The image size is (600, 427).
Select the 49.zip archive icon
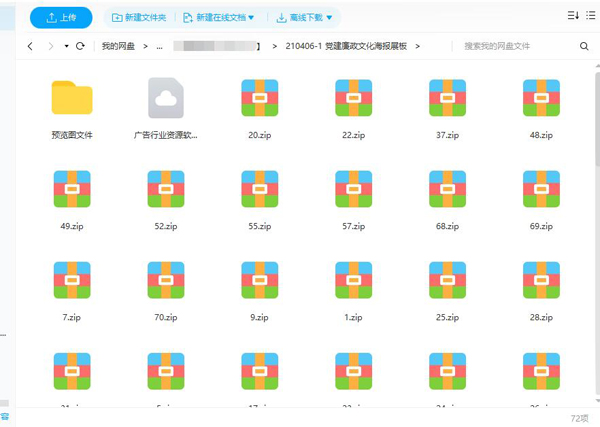click(x=72, y=189)
